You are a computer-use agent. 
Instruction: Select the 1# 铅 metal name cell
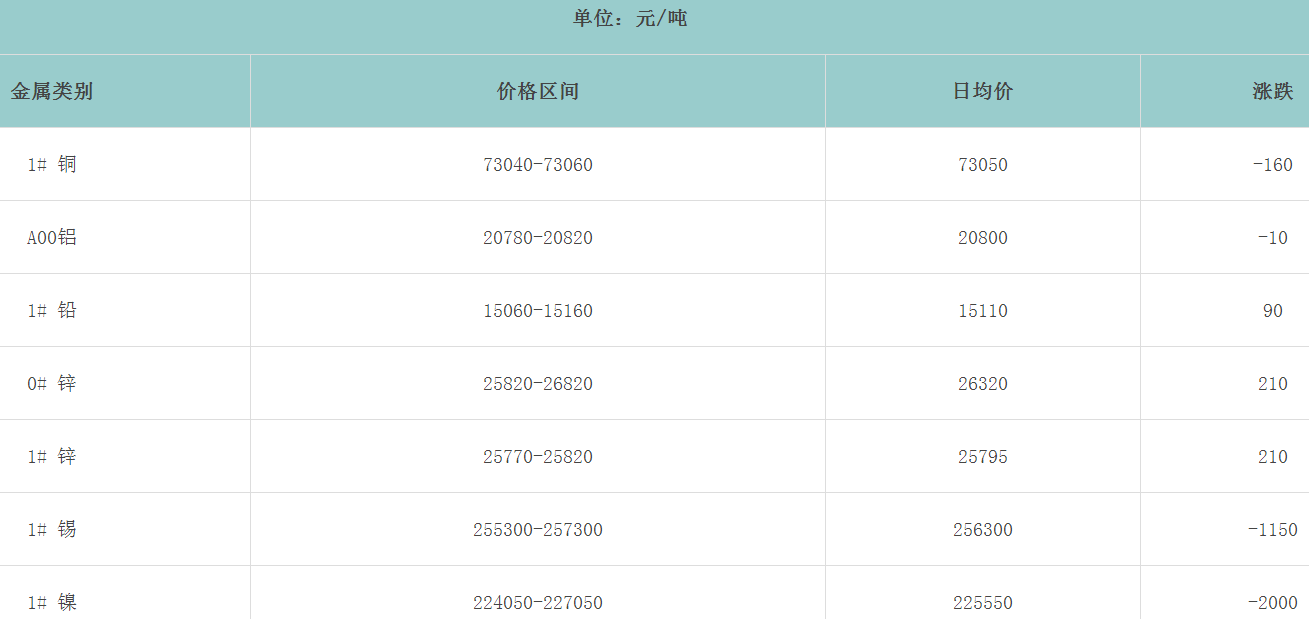[52, 311]
